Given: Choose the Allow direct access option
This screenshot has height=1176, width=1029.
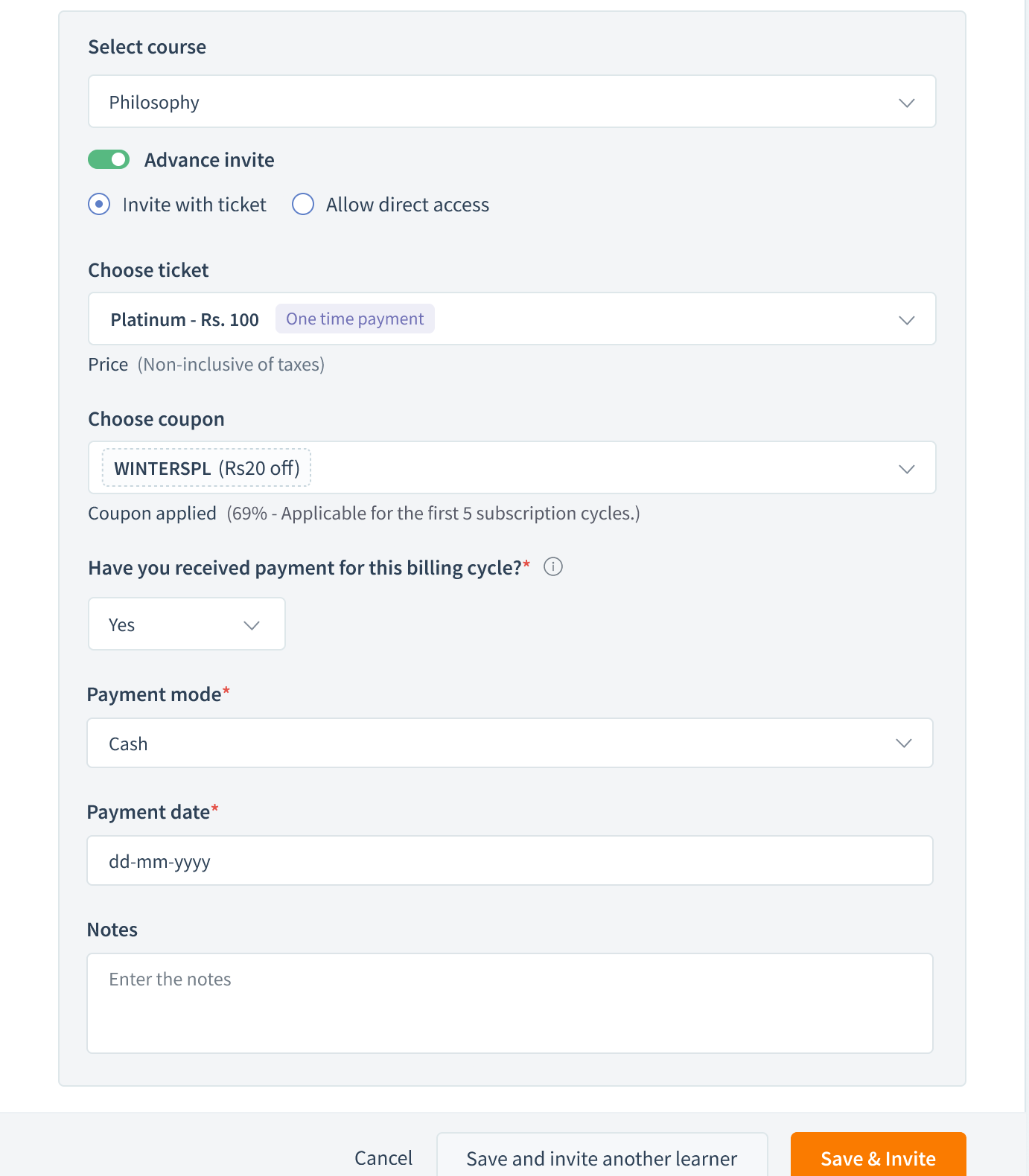Looking at the screenshot, I should [x=303, y=205].
